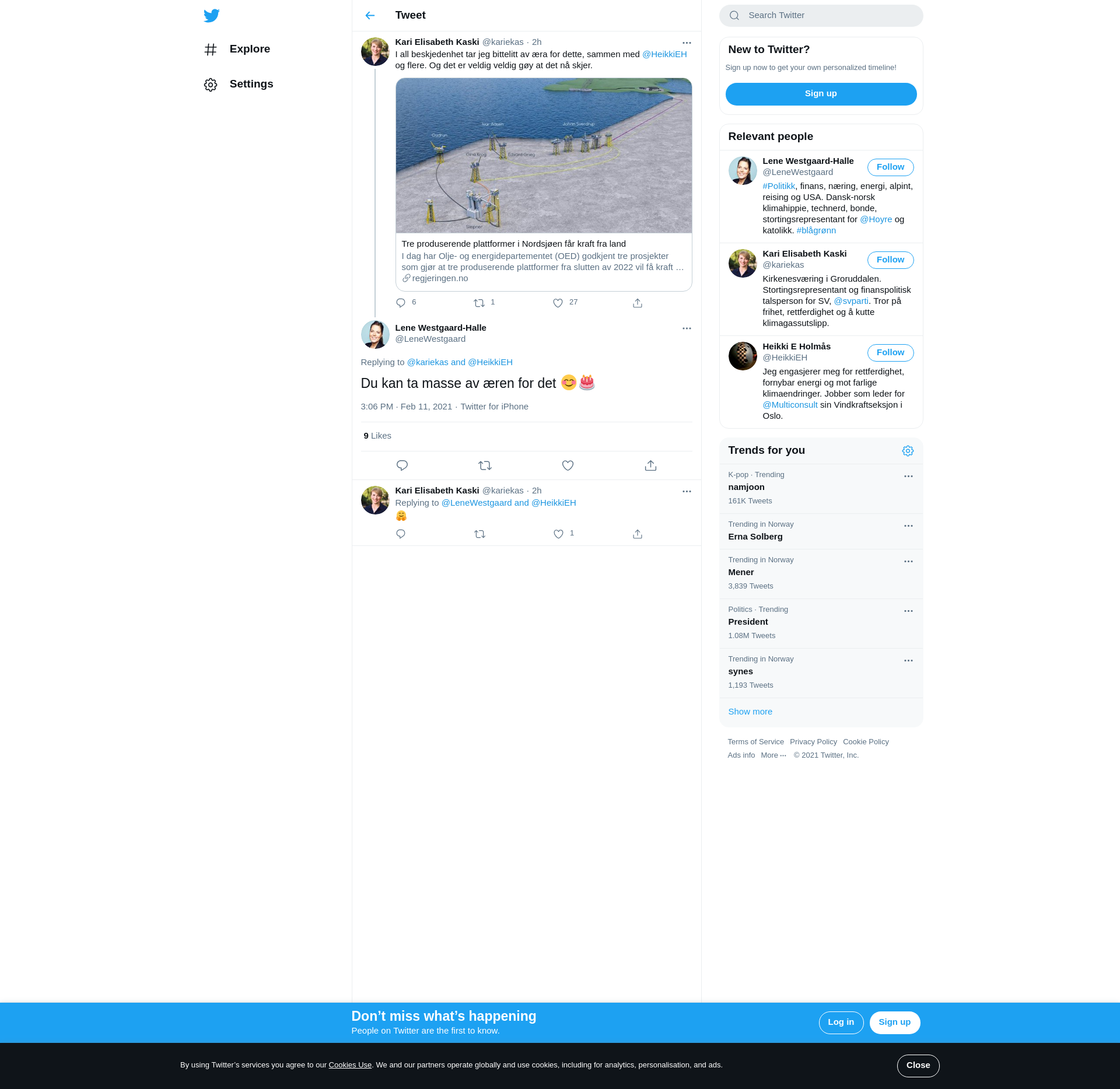The image size is (1120, 1089).
Task: Open more options for namjoon trend
Action: (908, 477)
